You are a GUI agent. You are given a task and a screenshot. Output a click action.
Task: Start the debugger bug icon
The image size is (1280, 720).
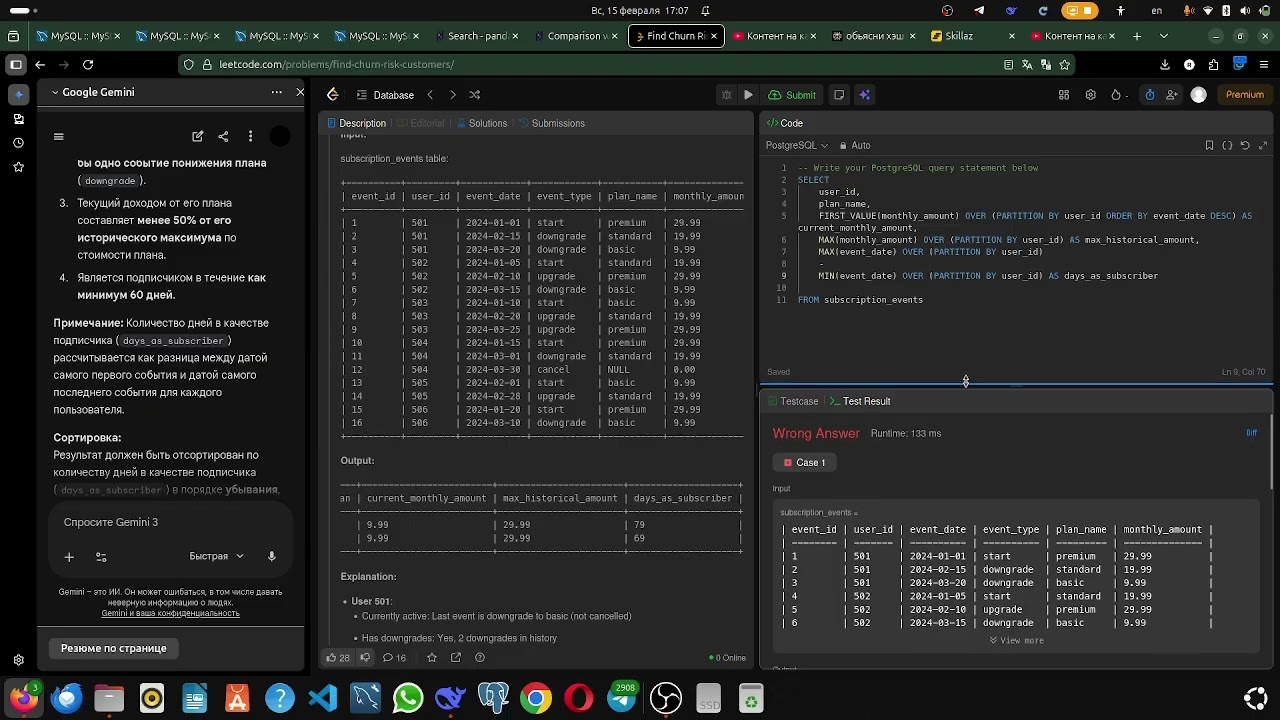coord(726,95)
